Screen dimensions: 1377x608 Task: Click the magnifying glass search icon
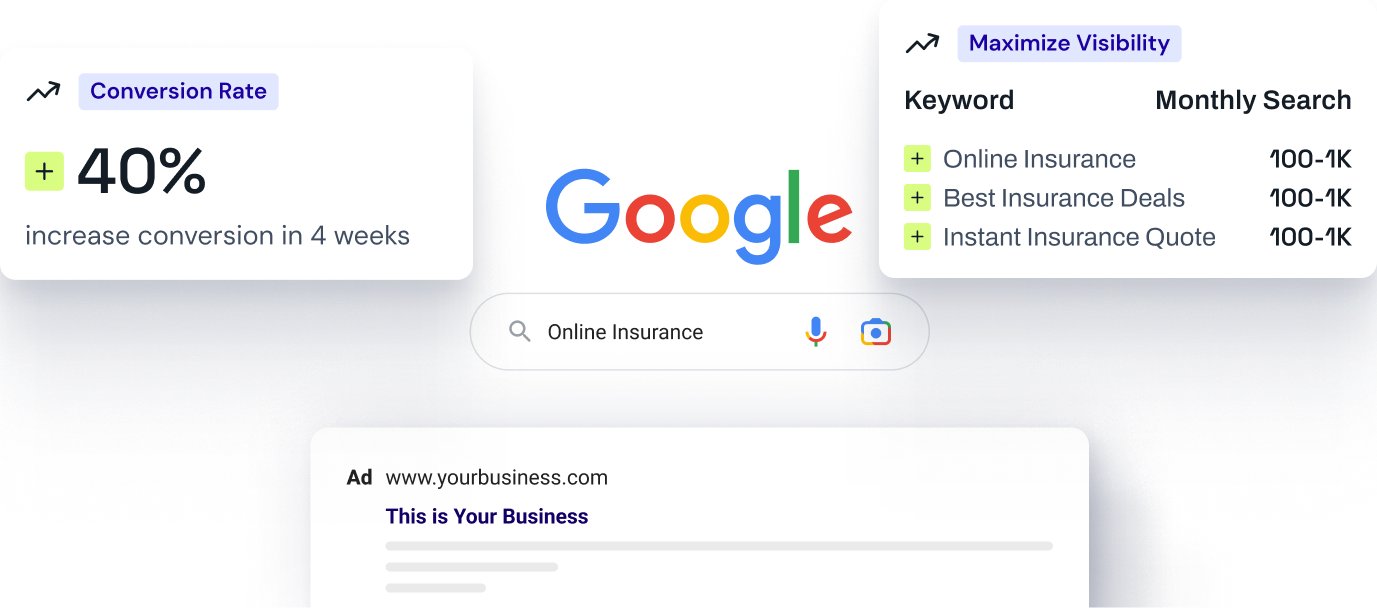520,332
